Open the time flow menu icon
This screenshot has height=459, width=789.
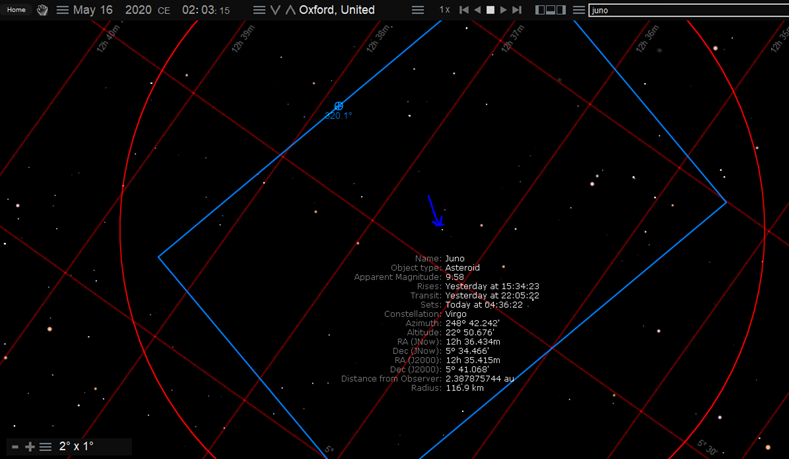pos(418,10)
